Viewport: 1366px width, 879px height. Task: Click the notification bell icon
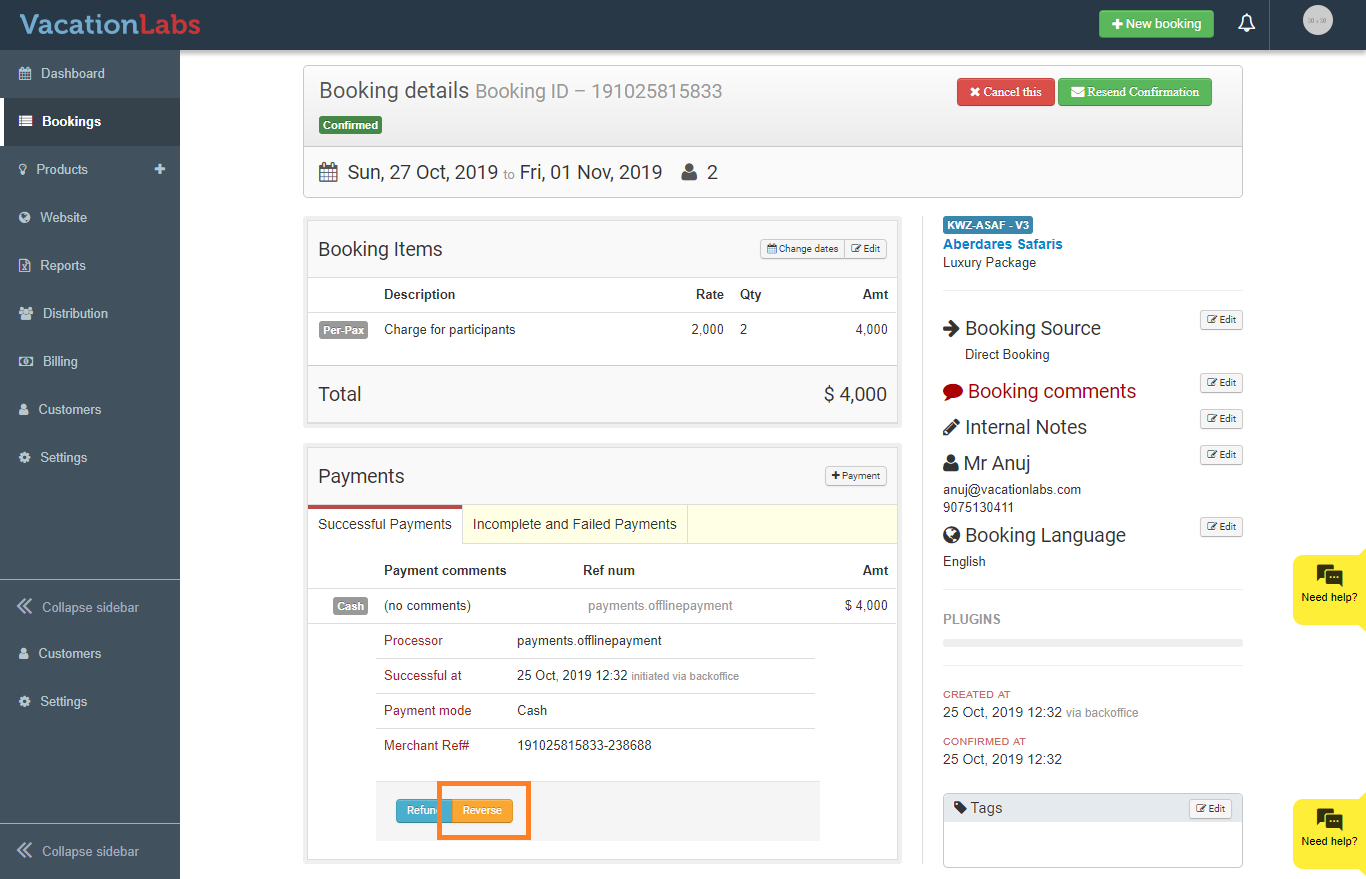point(1246,24)
